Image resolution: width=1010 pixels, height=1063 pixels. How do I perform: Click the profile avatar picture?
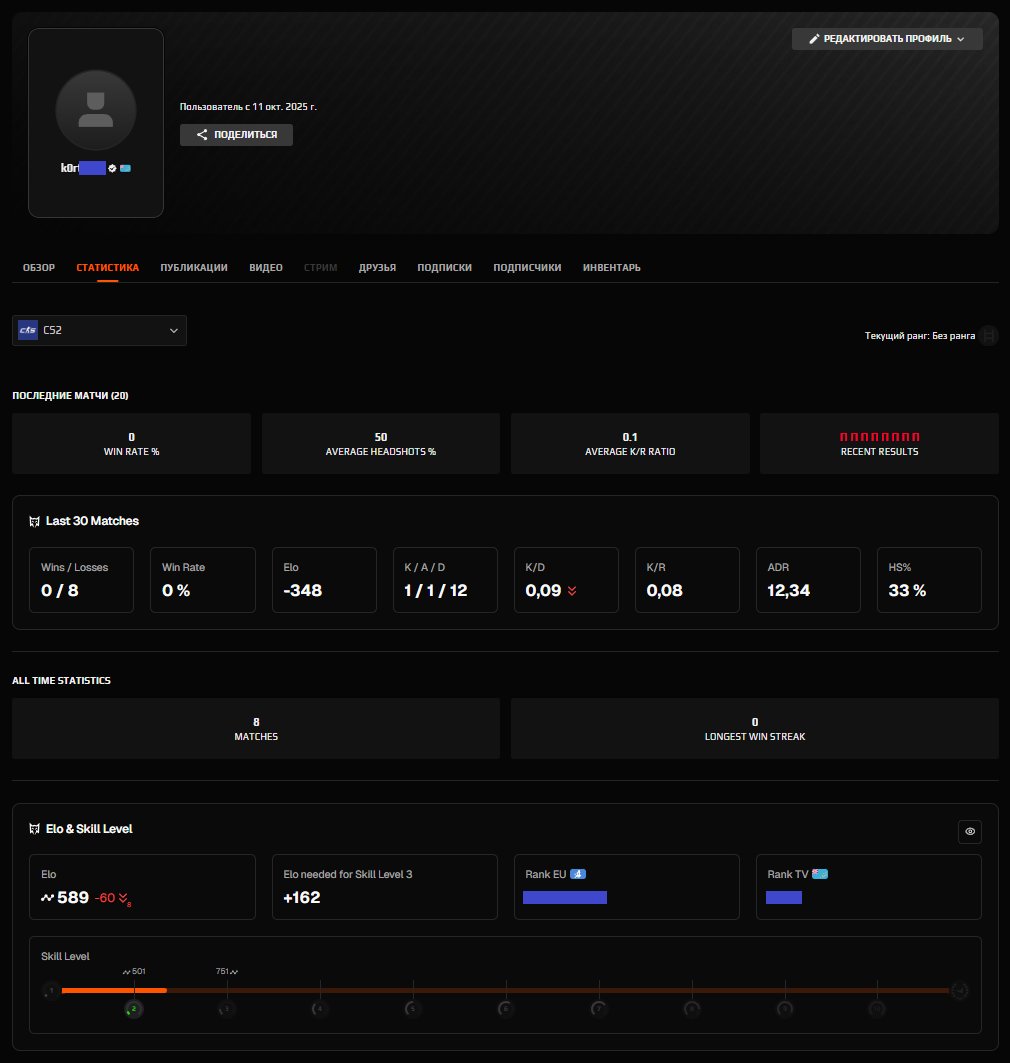(96, 109)
